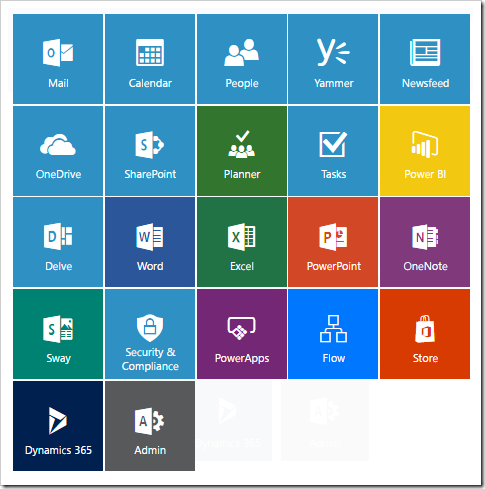Open Word from the launcher

click(x=150, y=242)
